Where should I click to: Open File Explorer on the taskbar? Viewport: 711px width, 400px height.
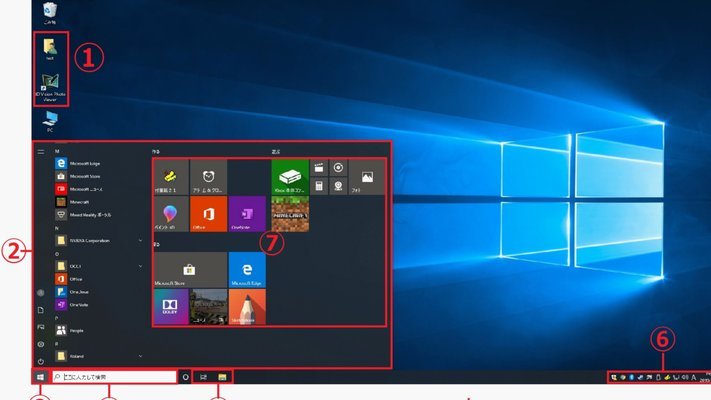(222, 377)
